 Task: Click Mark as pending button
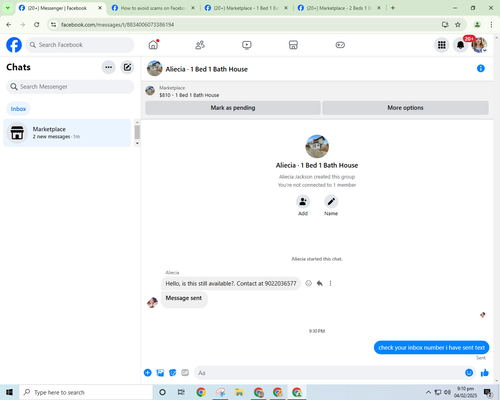pos(233,108)
